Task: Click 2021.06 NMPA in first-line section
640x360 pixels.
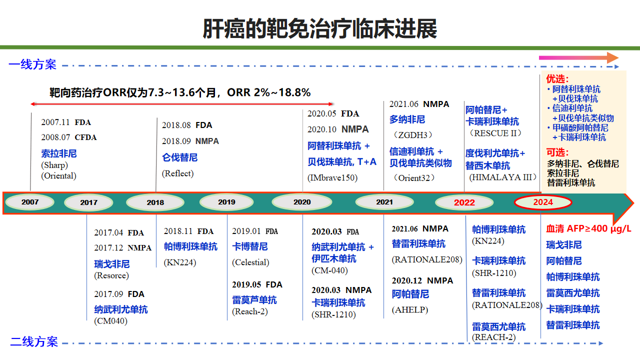Action: click(419, 104)
